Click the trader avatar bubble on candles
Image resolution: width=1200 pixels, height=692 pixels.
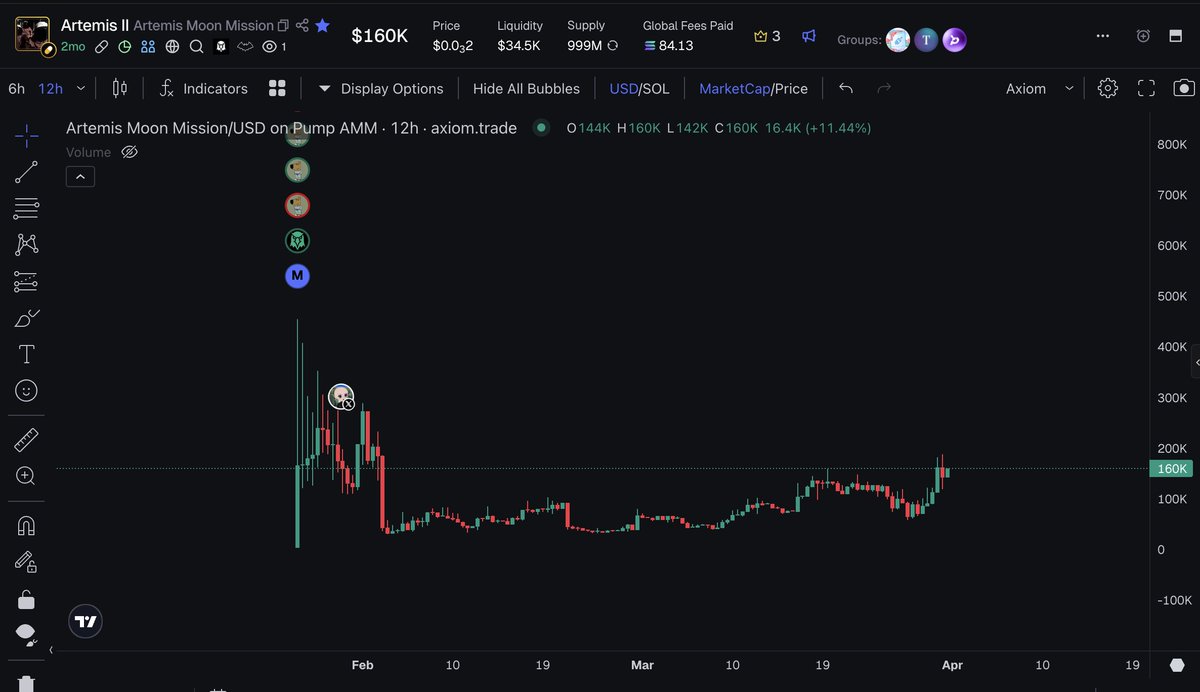point(341,396)
